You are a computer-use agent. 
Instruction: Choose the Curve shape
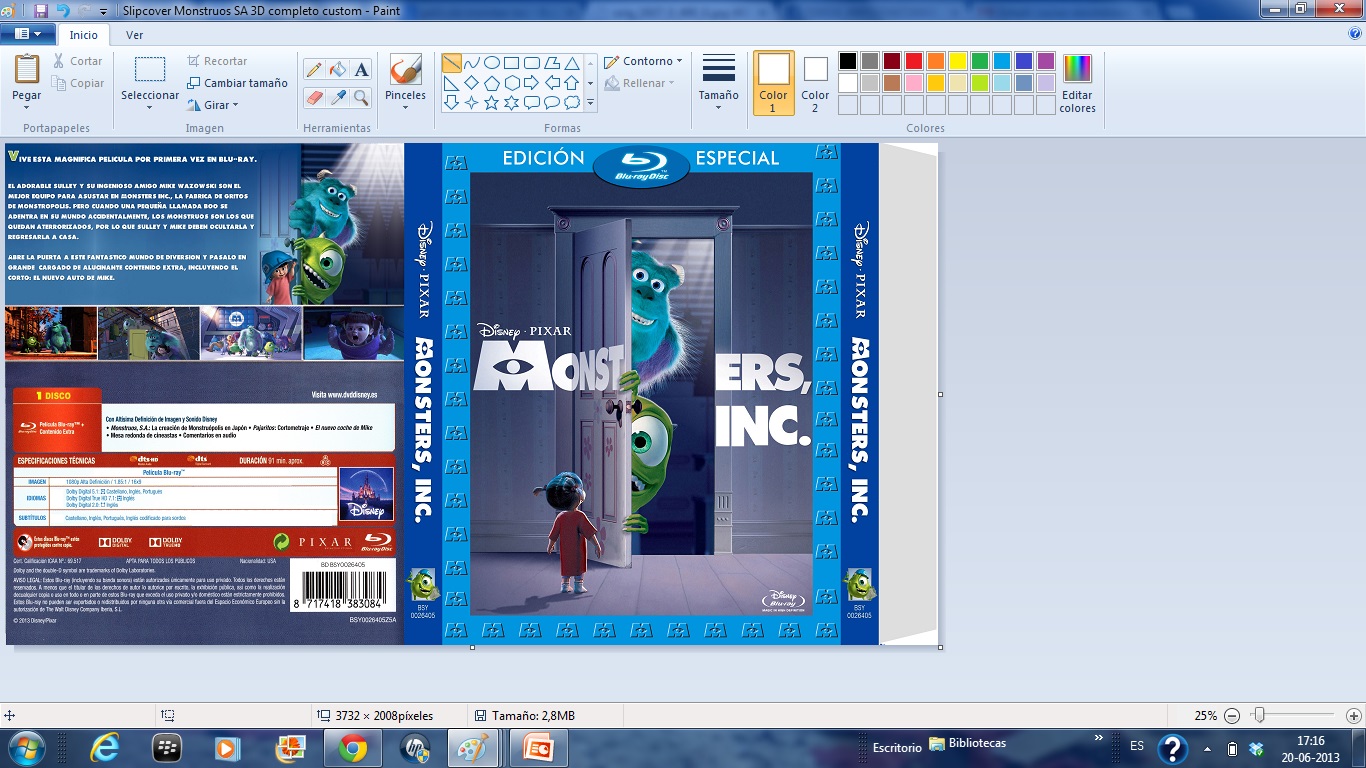click(472, 63)
